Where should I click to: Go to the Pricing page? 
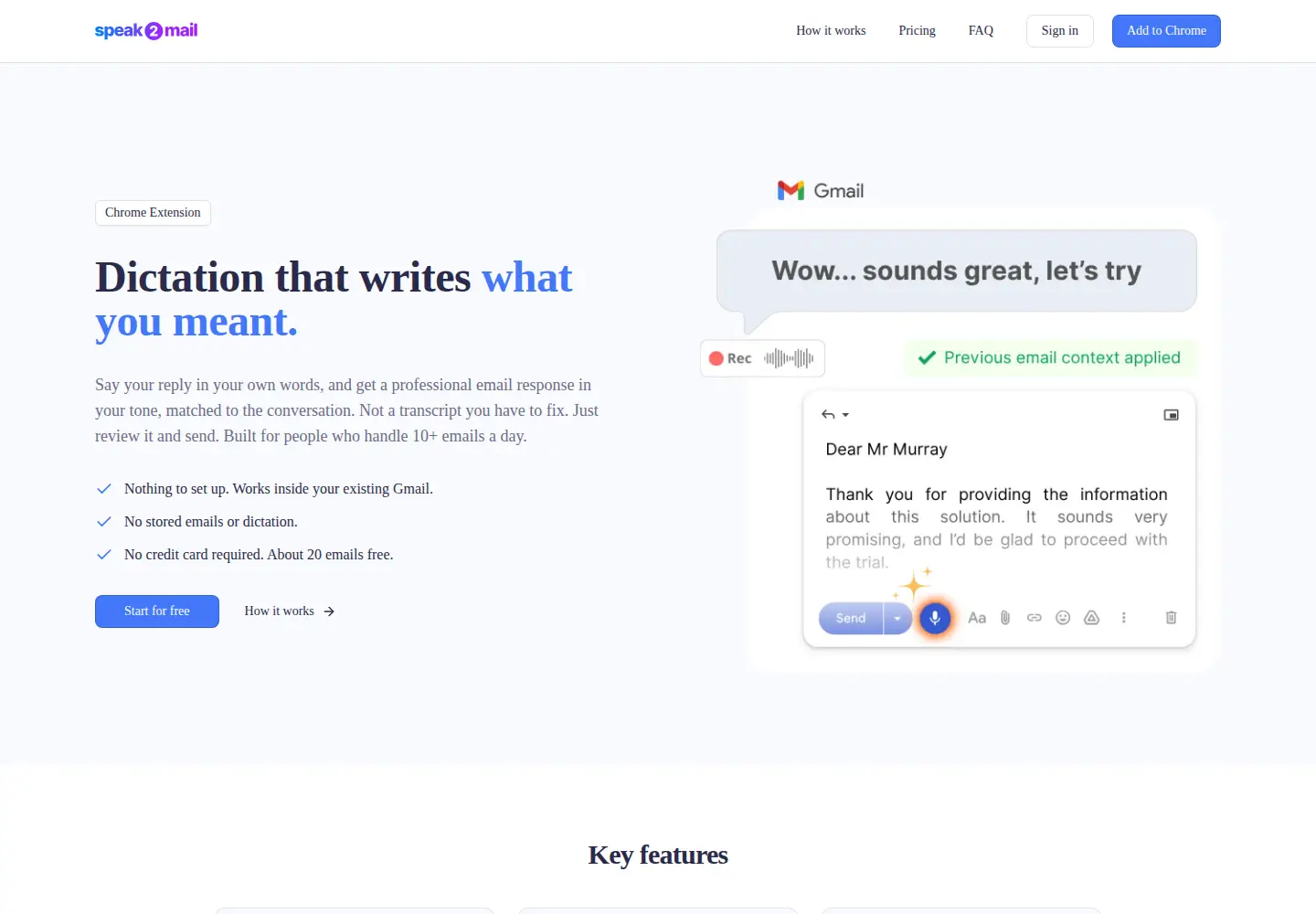pyautogui.click(x=917, y=30)
